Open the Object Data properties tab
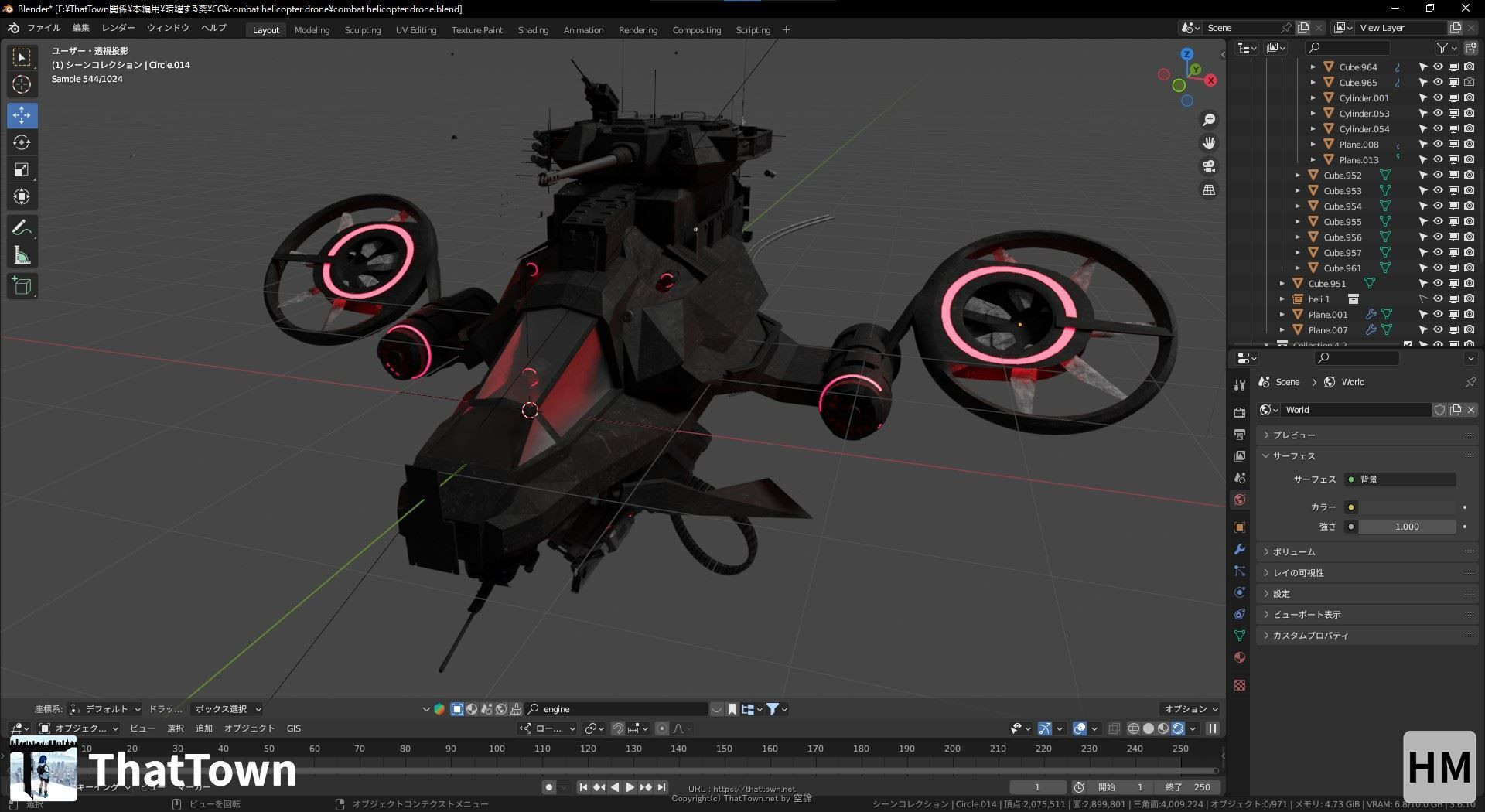Screen dimensions: 1485x812 pyautogui.click(x=1240, y=636)
